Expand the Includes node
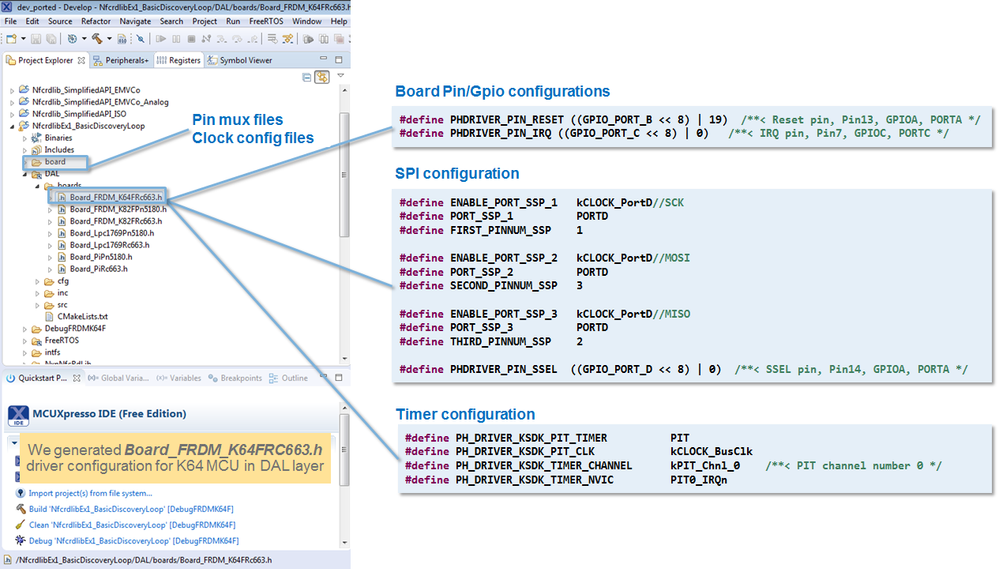 (24, 150)
